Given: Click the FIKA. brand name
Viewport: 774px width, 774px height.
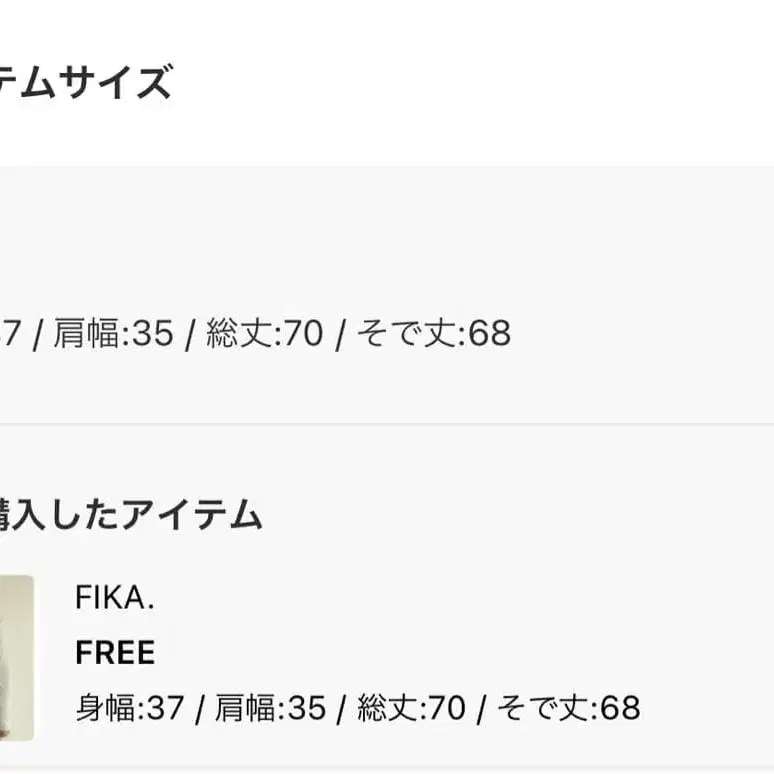Looking at the screenshot, I should coord(115,598).
